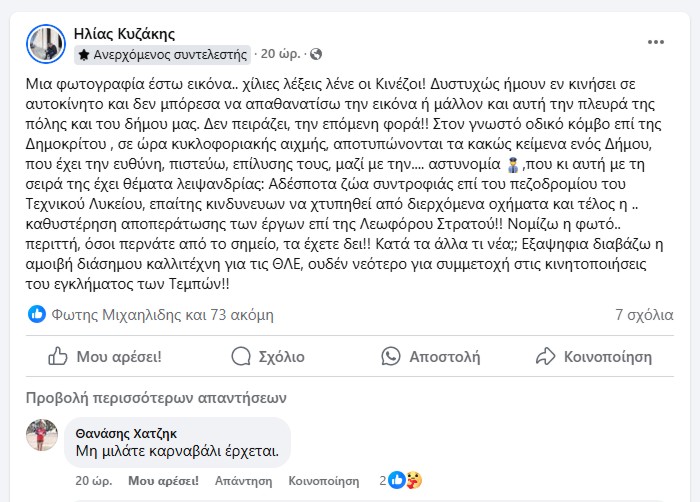
Task: Click the WhatsApp send icon
Action: [390, 356]
